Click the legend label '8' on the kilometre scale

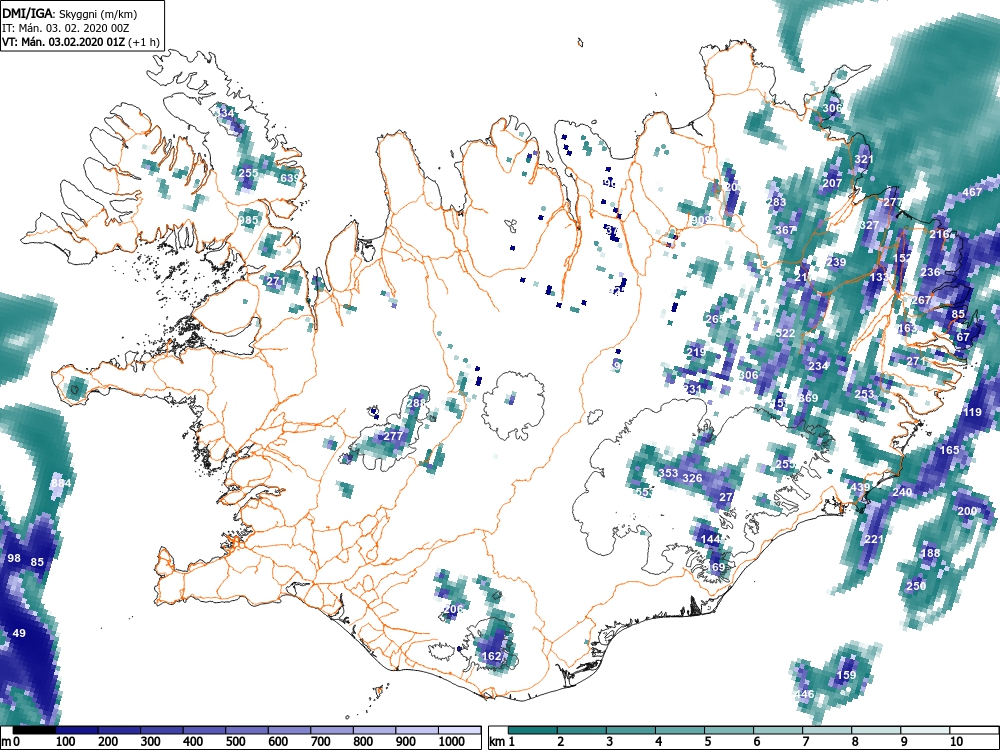855,742
